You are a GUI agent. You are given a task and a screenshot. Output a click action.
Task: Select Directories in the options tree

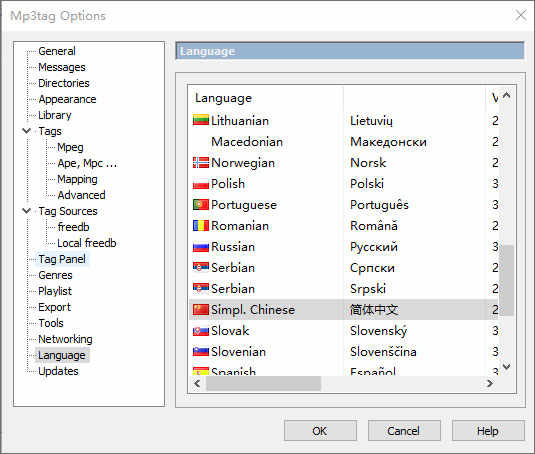tap(64, 83)
